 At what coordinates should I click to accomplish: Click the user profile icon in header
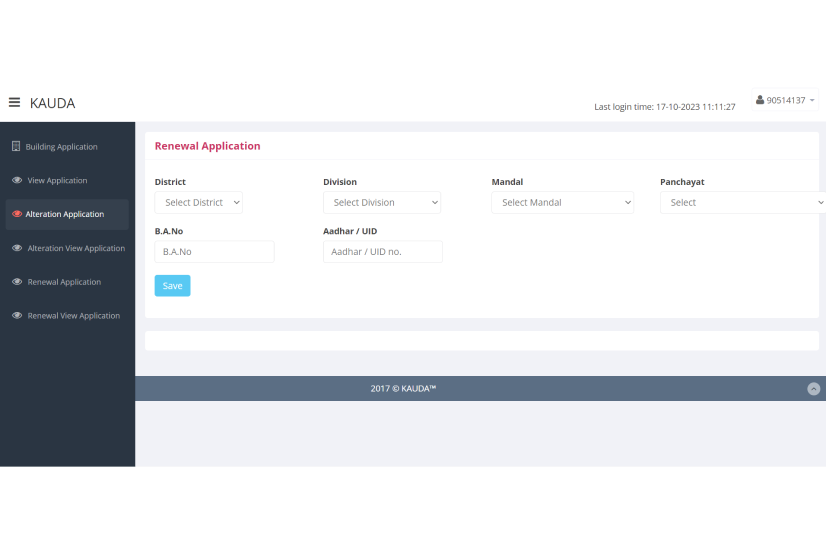coord(760,100)
